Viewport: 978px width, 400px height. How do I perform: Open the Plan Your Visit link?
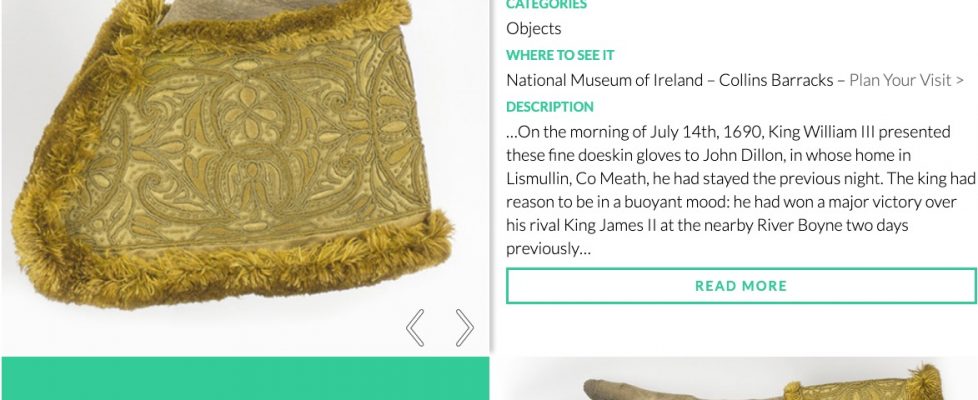(x=901, y=80)
